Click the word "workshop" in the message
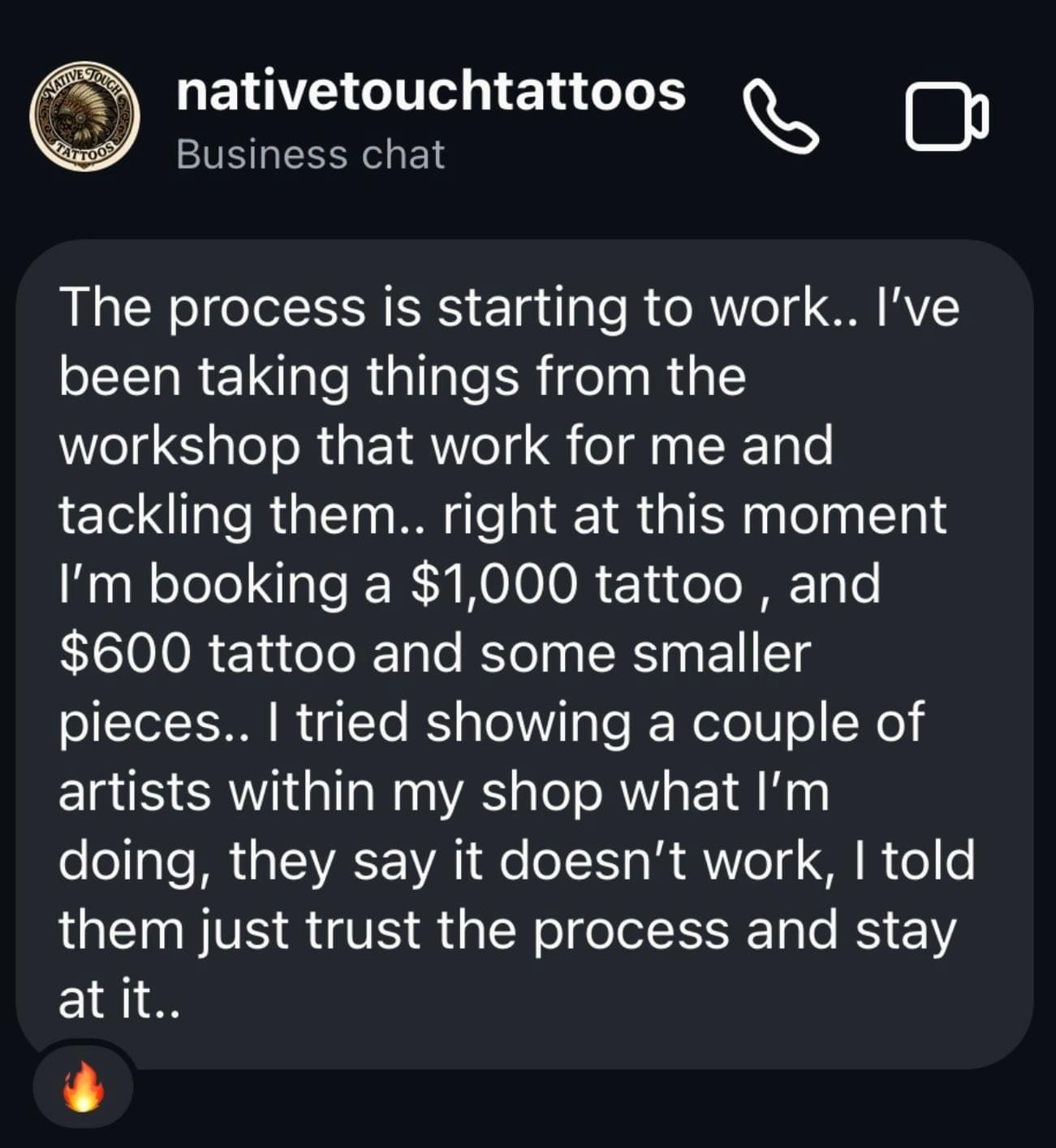 (179, 446)
